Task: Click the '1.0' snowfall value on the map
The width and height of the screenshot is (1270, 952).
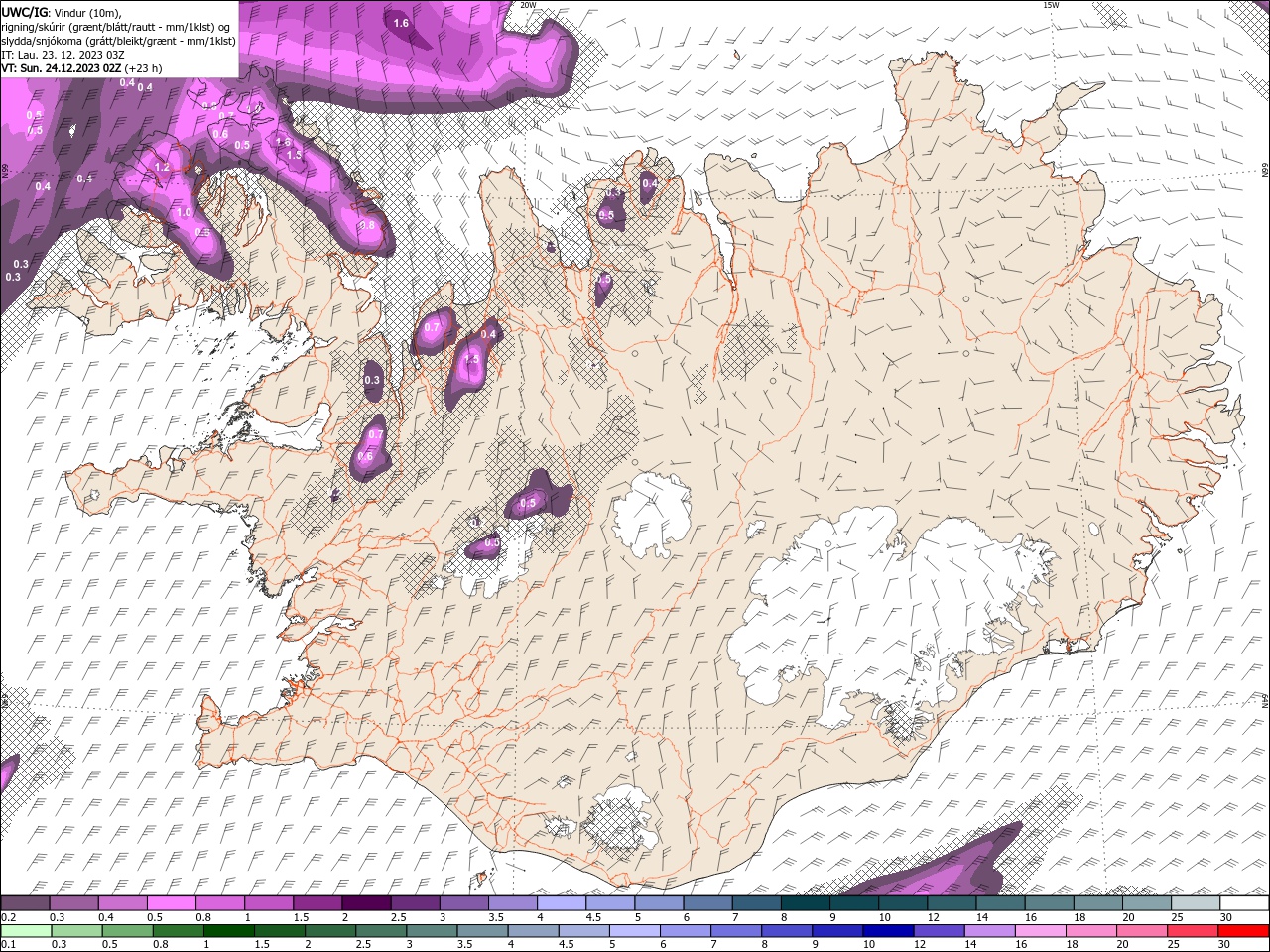Action: pyautogui.click(x=184, y=212)
